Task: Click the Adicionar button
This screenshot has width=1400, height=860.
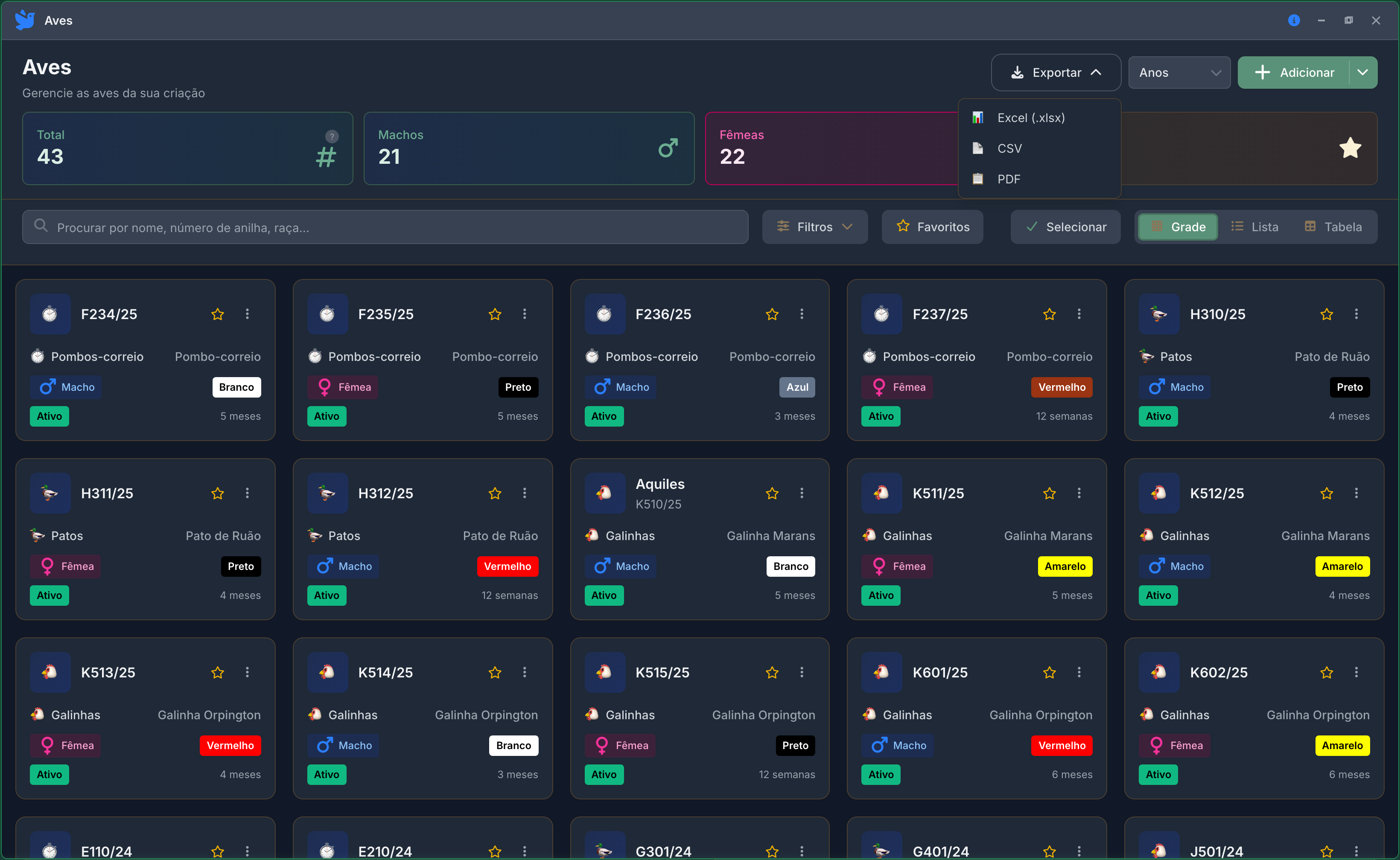Action: (1293, 73)
